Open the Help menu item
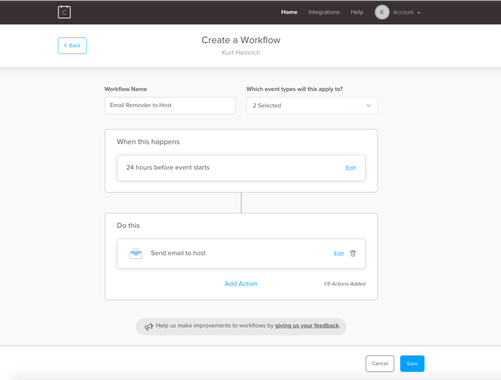This screenshot has height=380, width=501. (x=357, y=12)
